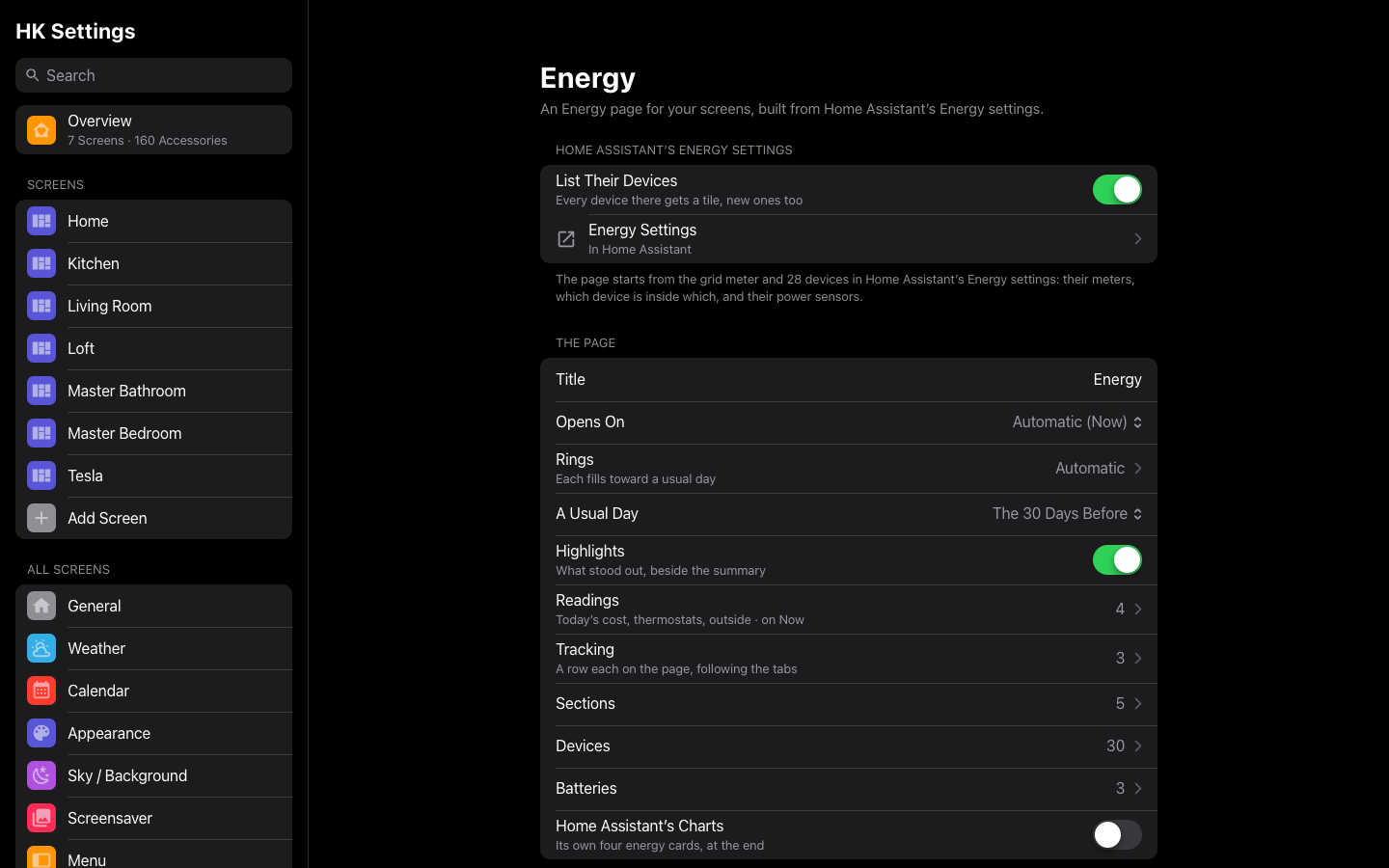Click the General house icon
Screen dimensions: 1389x868
coord(41,606)
